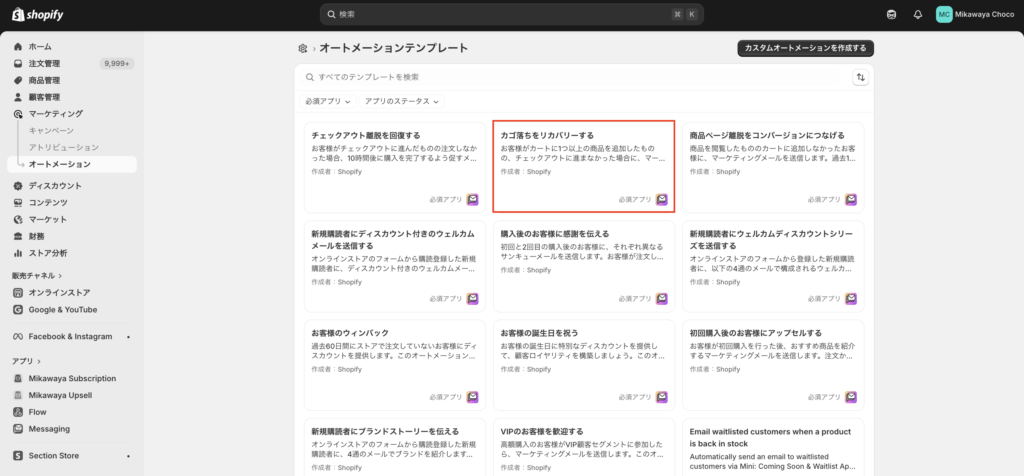1024x476 pixels.
Task: Select ディスカウント in the sidebar
Action: [x=55, y=185]
